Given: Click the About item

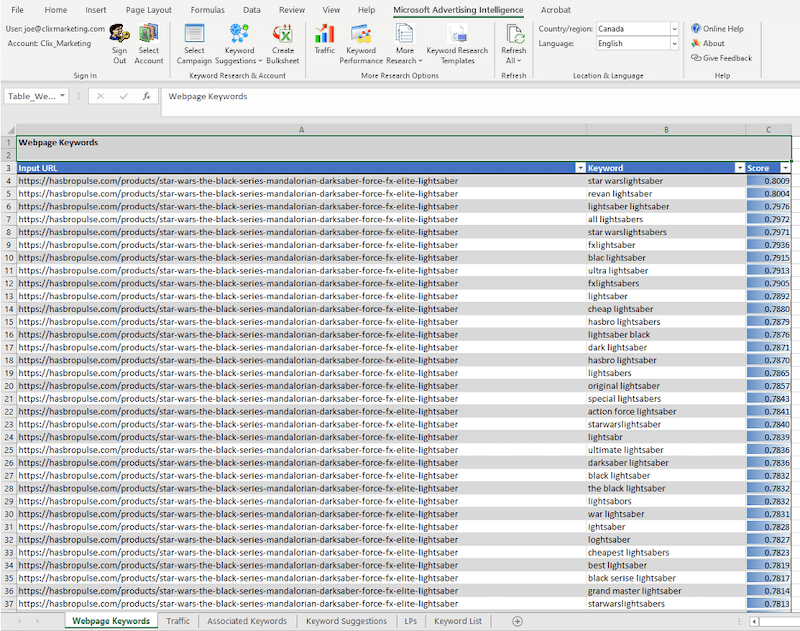Looking at the screenshot, I should pos(708,43).
